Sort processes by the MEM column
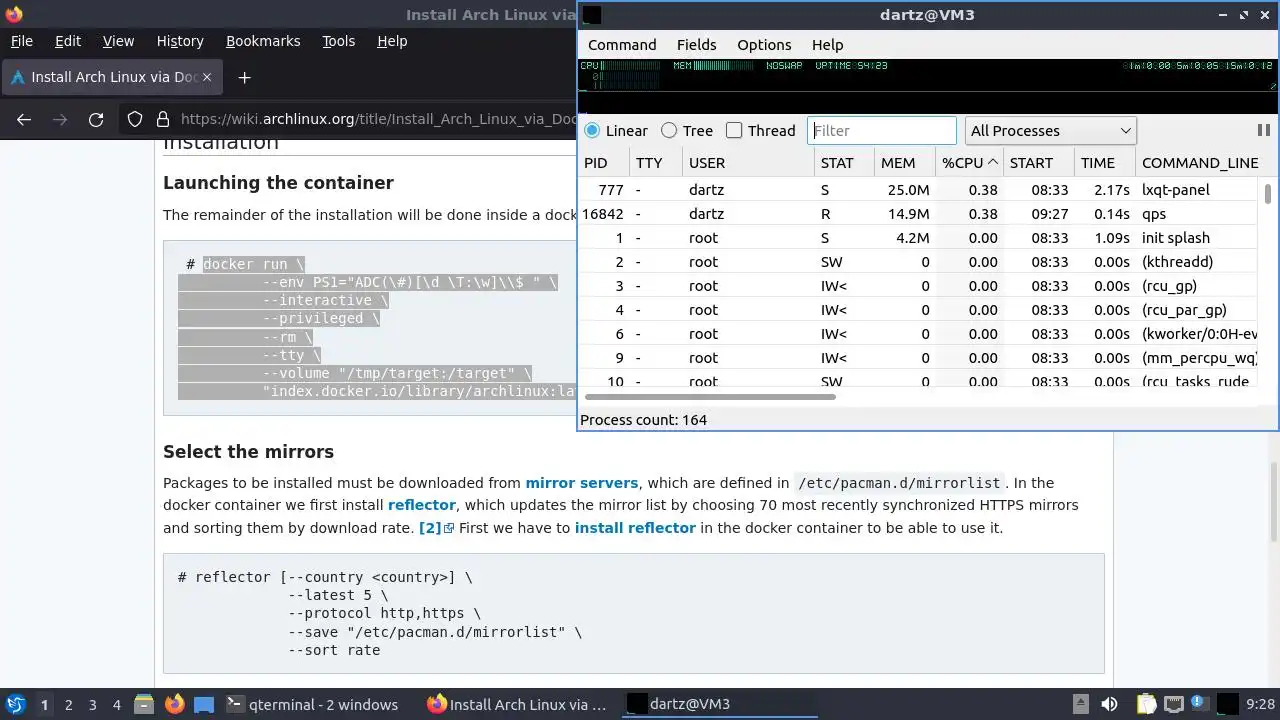 (904, 163)
